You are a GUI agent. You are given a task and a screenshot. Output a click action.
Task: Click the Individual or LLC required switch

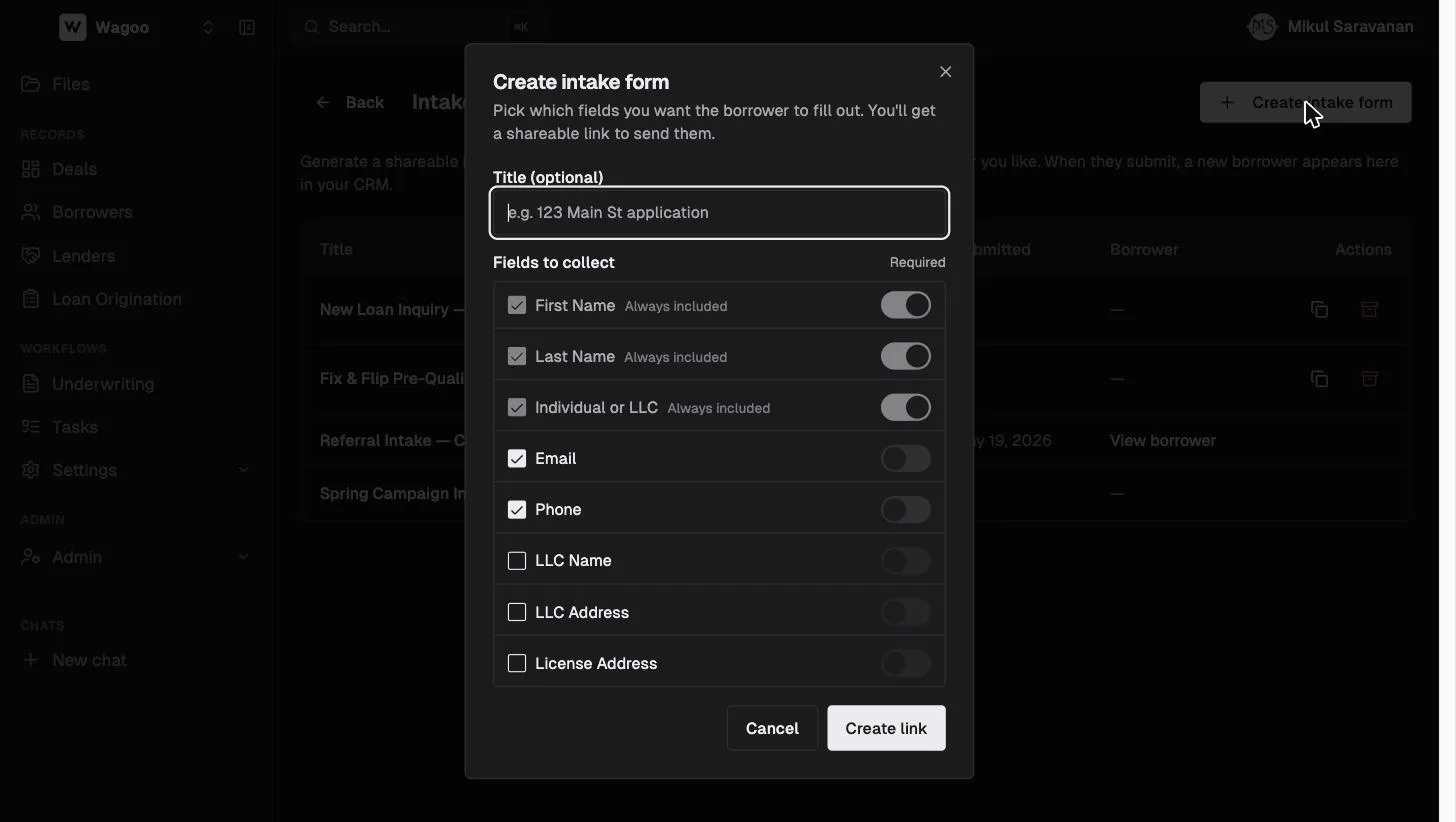tap(905, 407)
